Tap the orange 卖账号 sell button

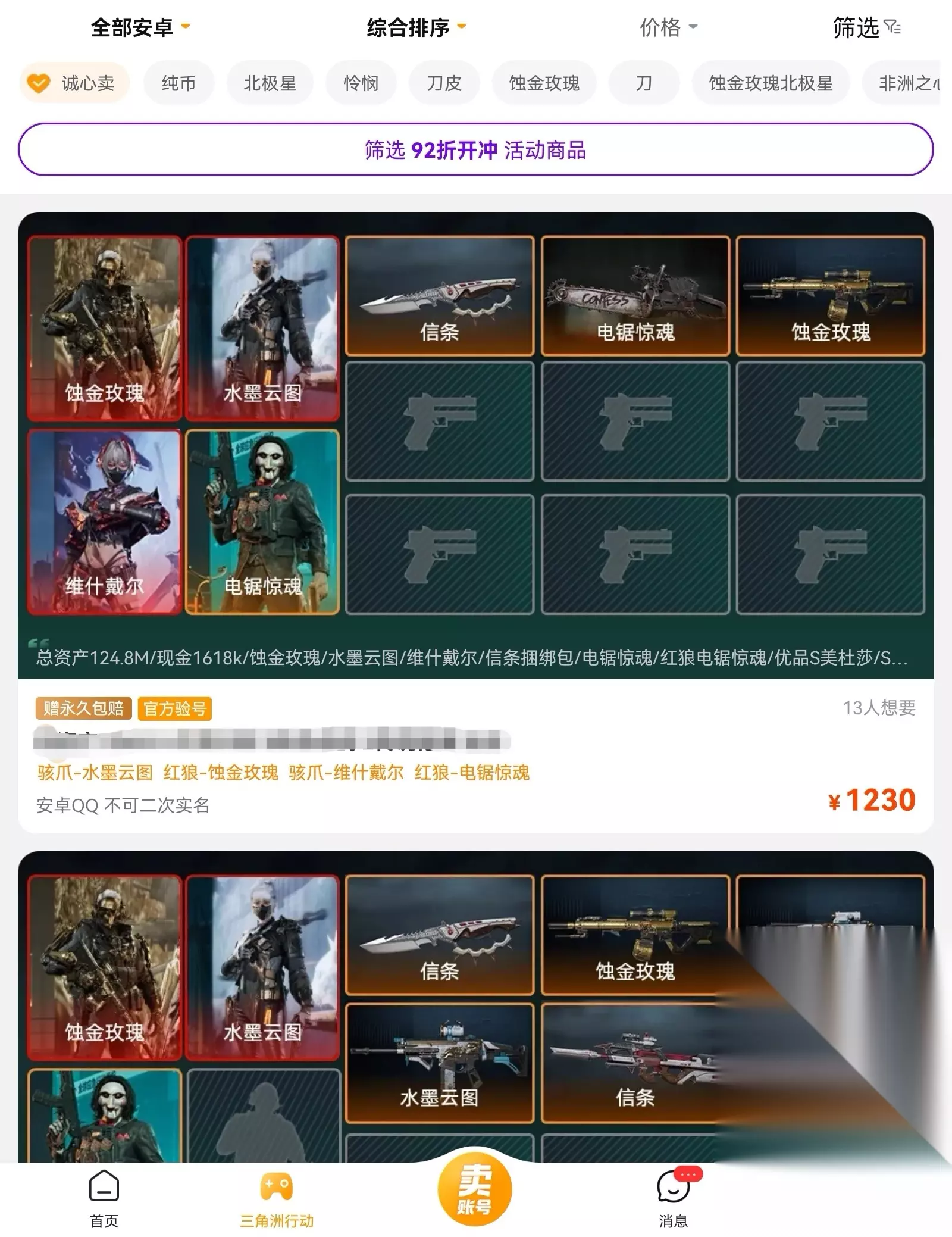pos(474,1186)
